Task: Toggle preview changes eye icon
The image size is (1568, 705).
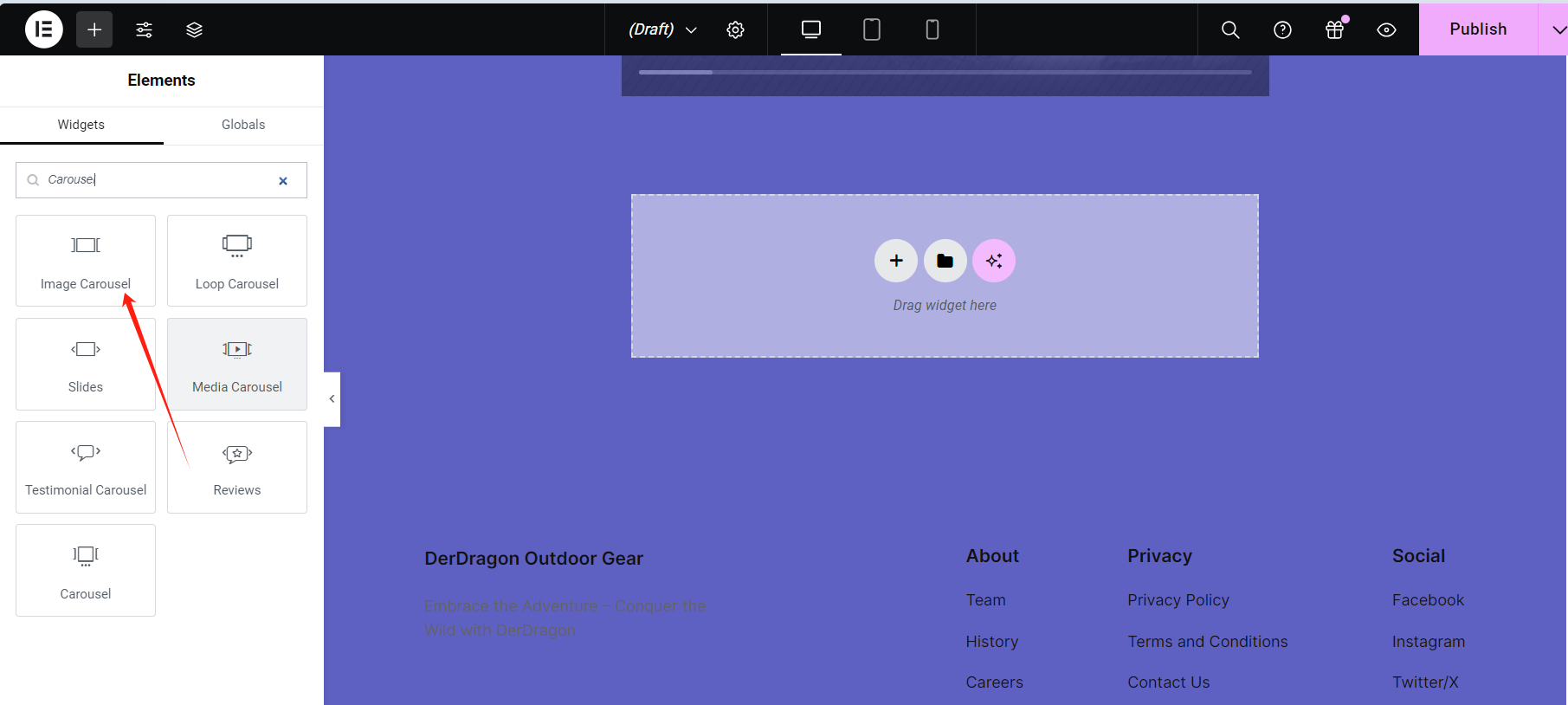Action: pos(1386,29)
